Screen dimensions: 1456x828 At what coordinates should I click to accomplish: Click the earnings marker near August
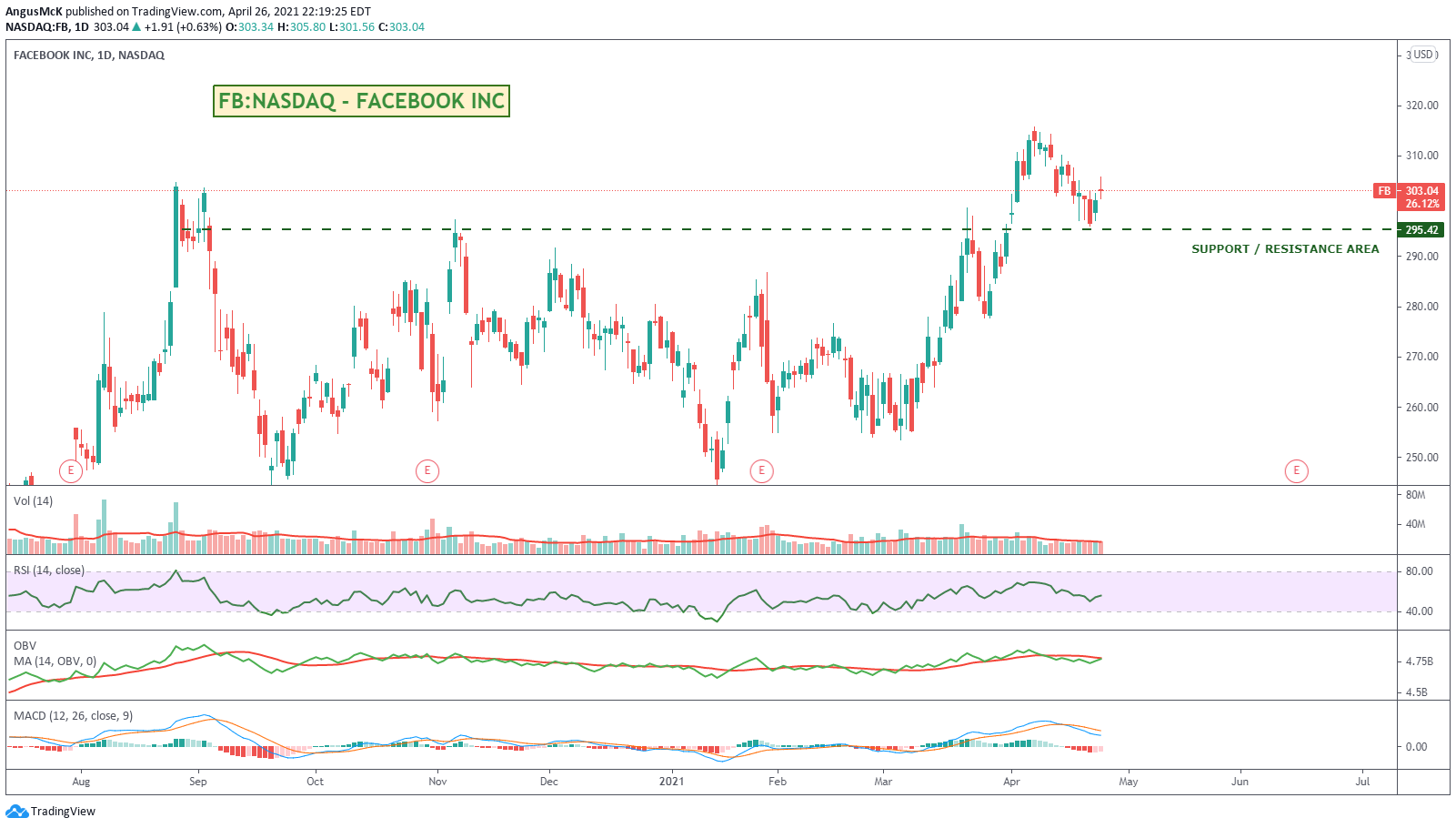71,470
